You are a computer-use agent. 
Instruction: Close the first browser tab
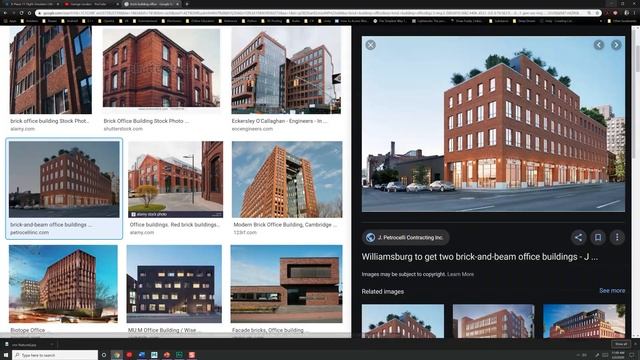58,4
